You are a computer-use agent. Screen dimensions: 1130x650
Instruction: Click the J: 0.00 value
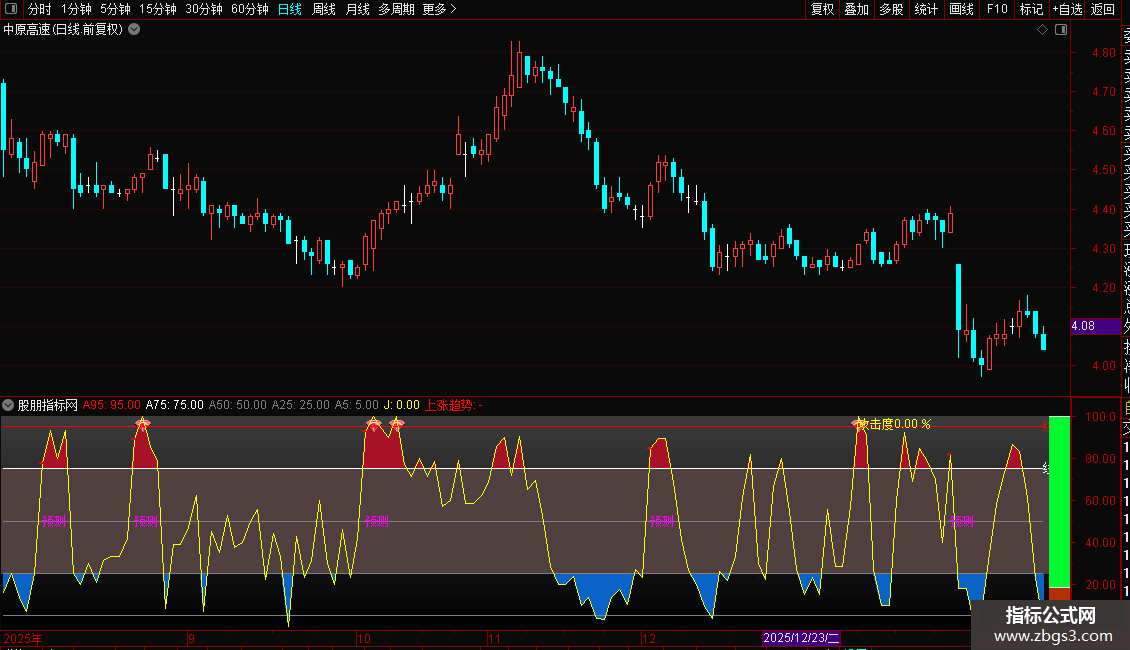(401, 405)
